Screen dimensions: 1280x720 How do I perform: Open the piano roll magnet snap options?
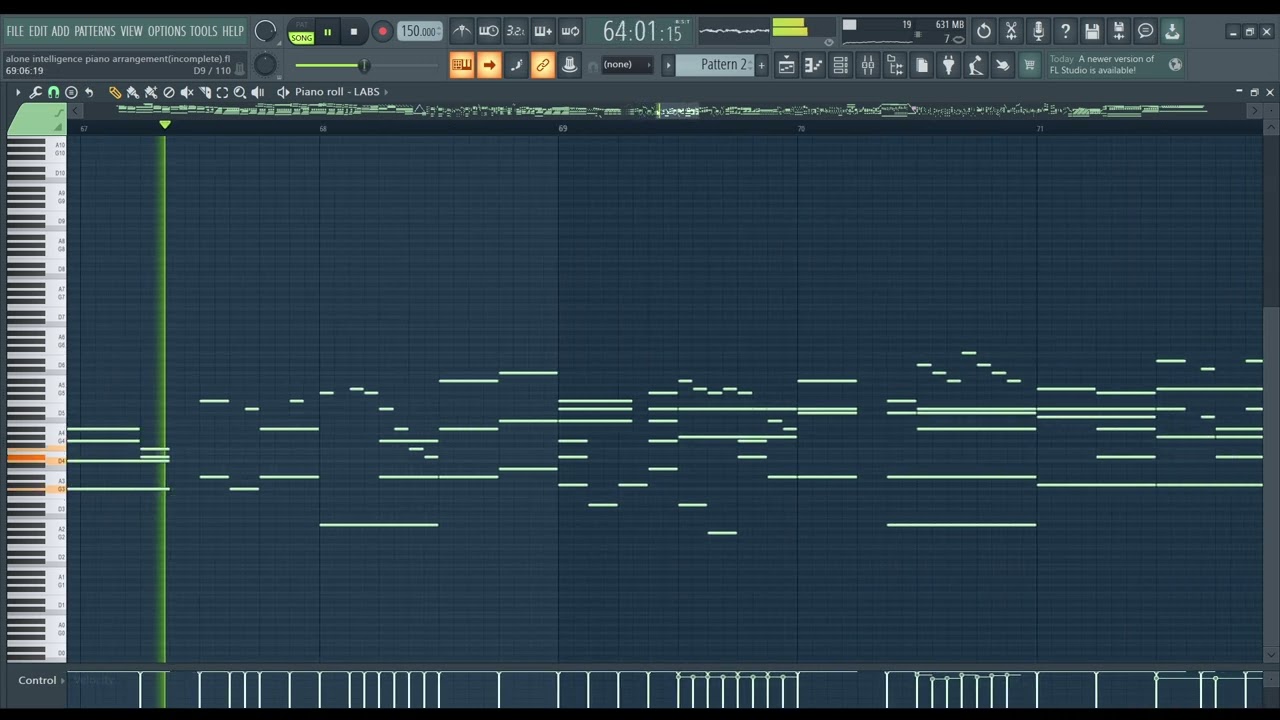pos(54,92)
